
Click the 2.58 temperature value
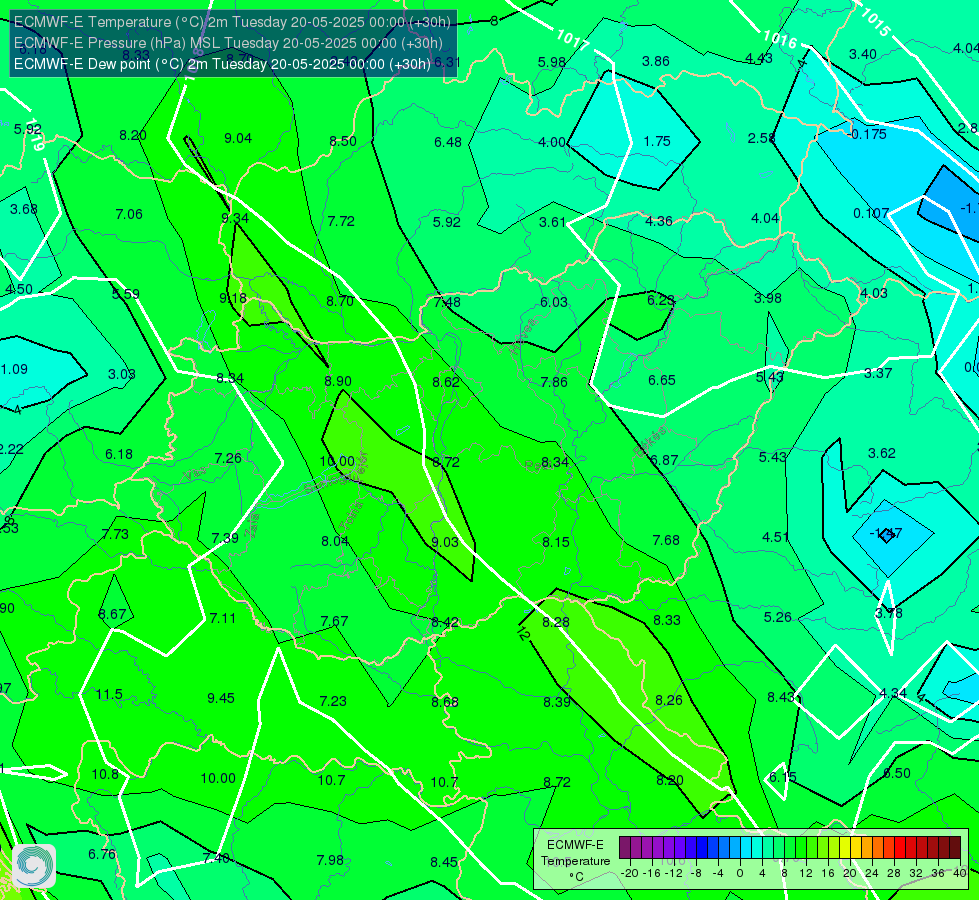coord(762,138)
